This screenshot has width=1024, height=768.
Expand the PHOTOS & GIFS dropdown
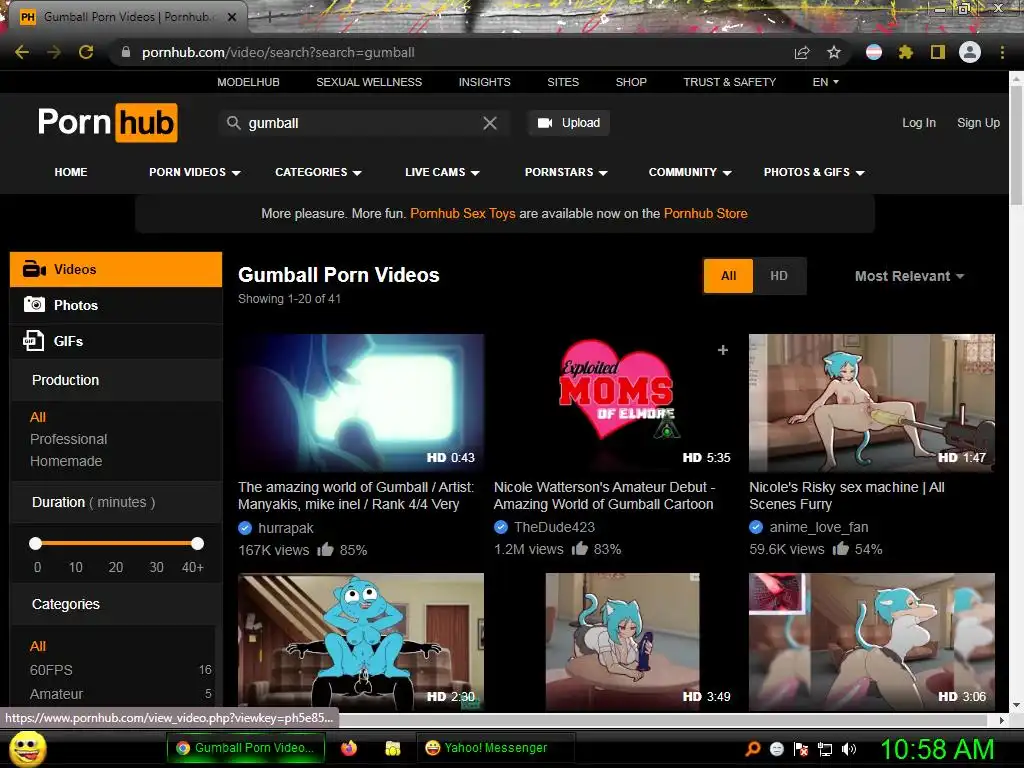click(x=814, y=172)
